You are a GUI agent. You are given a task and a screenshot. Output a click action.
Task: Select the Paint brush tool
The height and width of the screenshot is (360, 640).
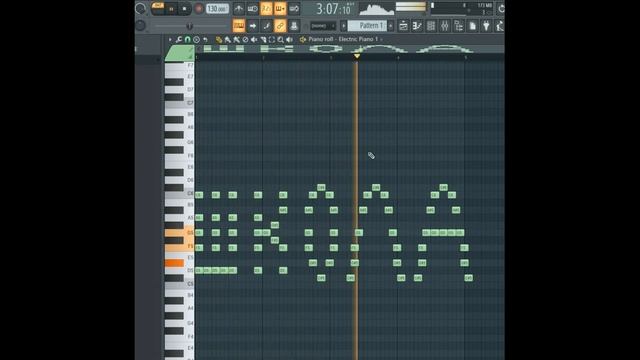click(x=228, y=40)
